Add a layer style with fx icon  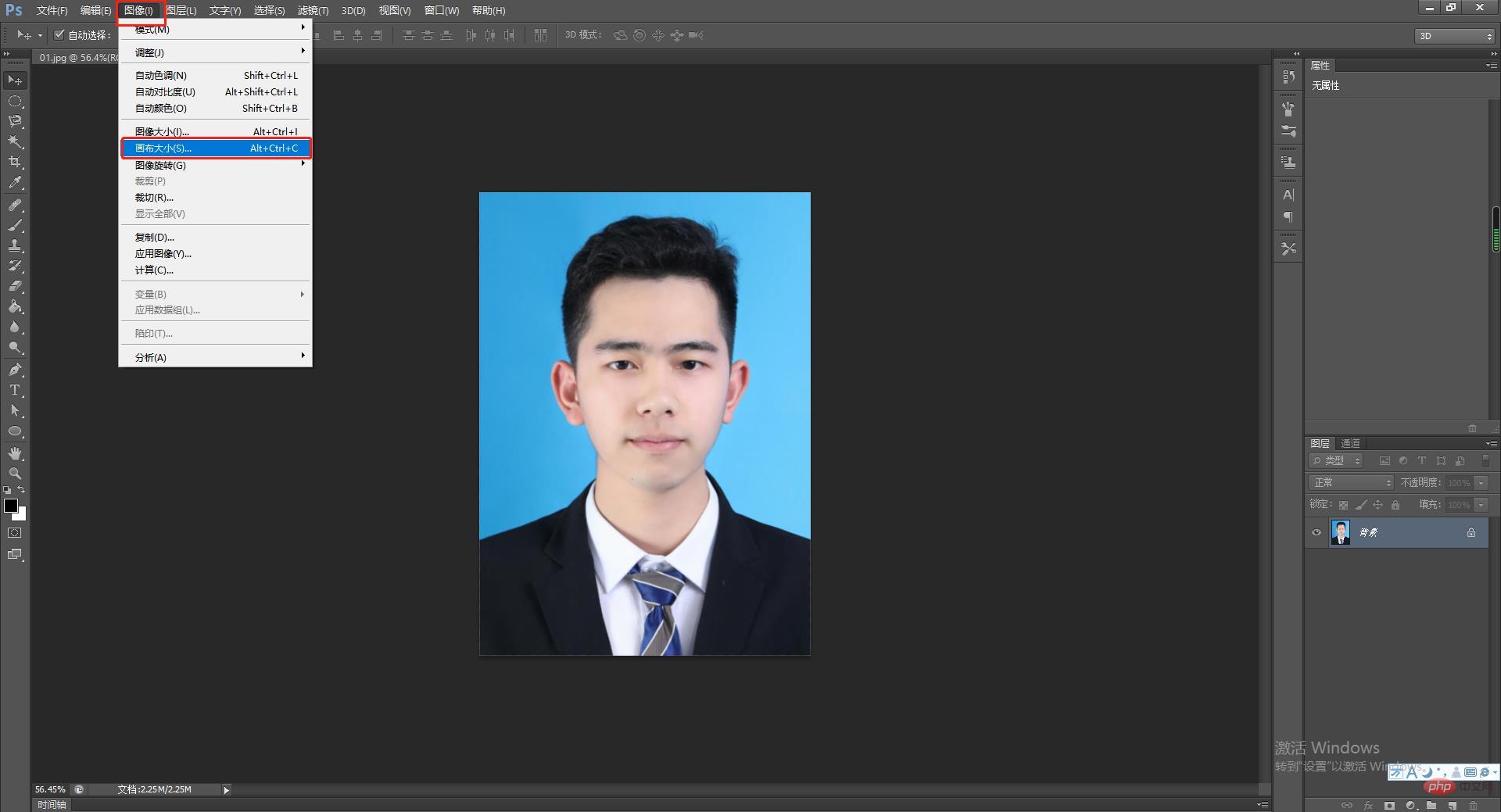[1368, 805]
